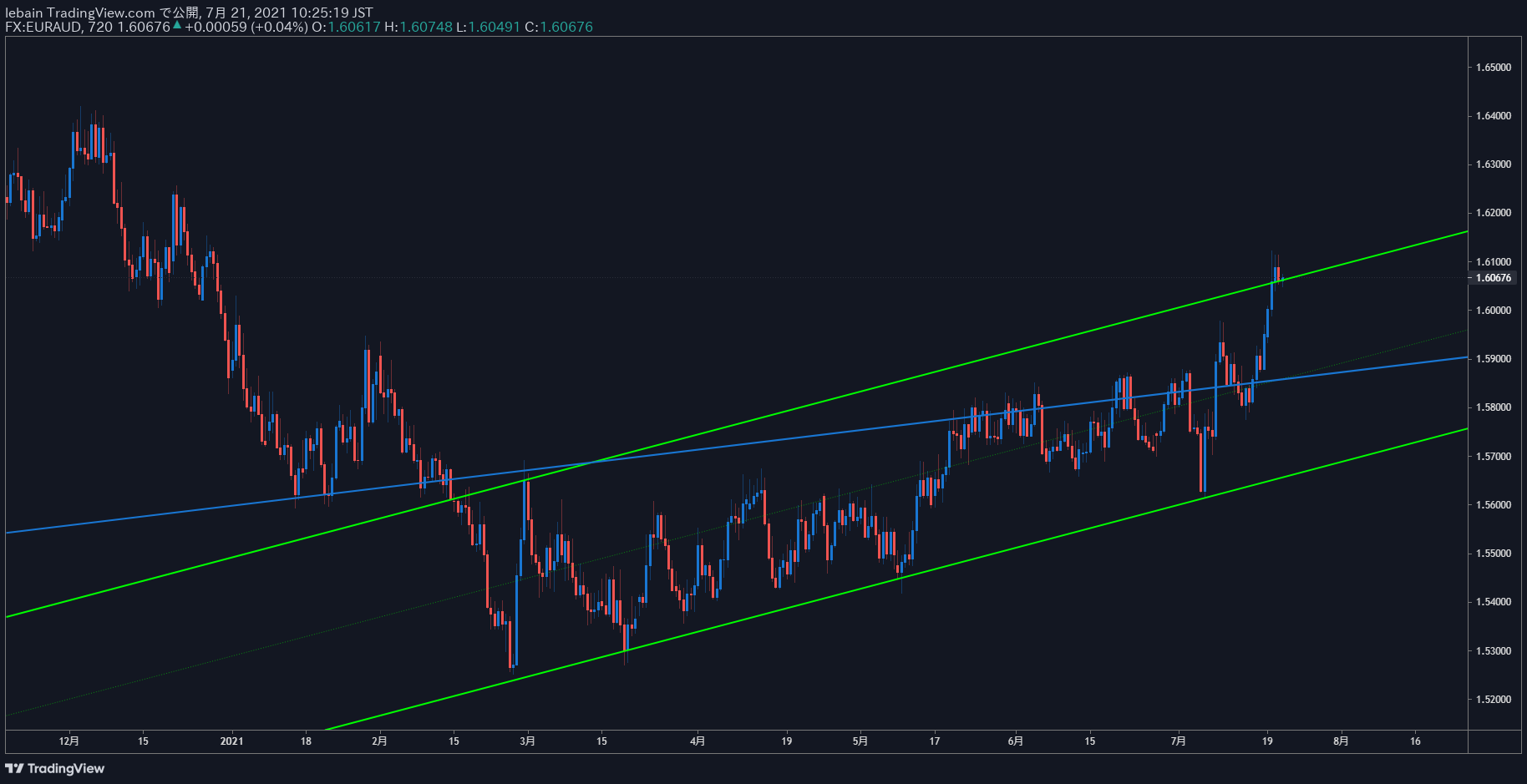Click the high value H:1.60748
This screenshot has width=1527, height=784.
419,27
